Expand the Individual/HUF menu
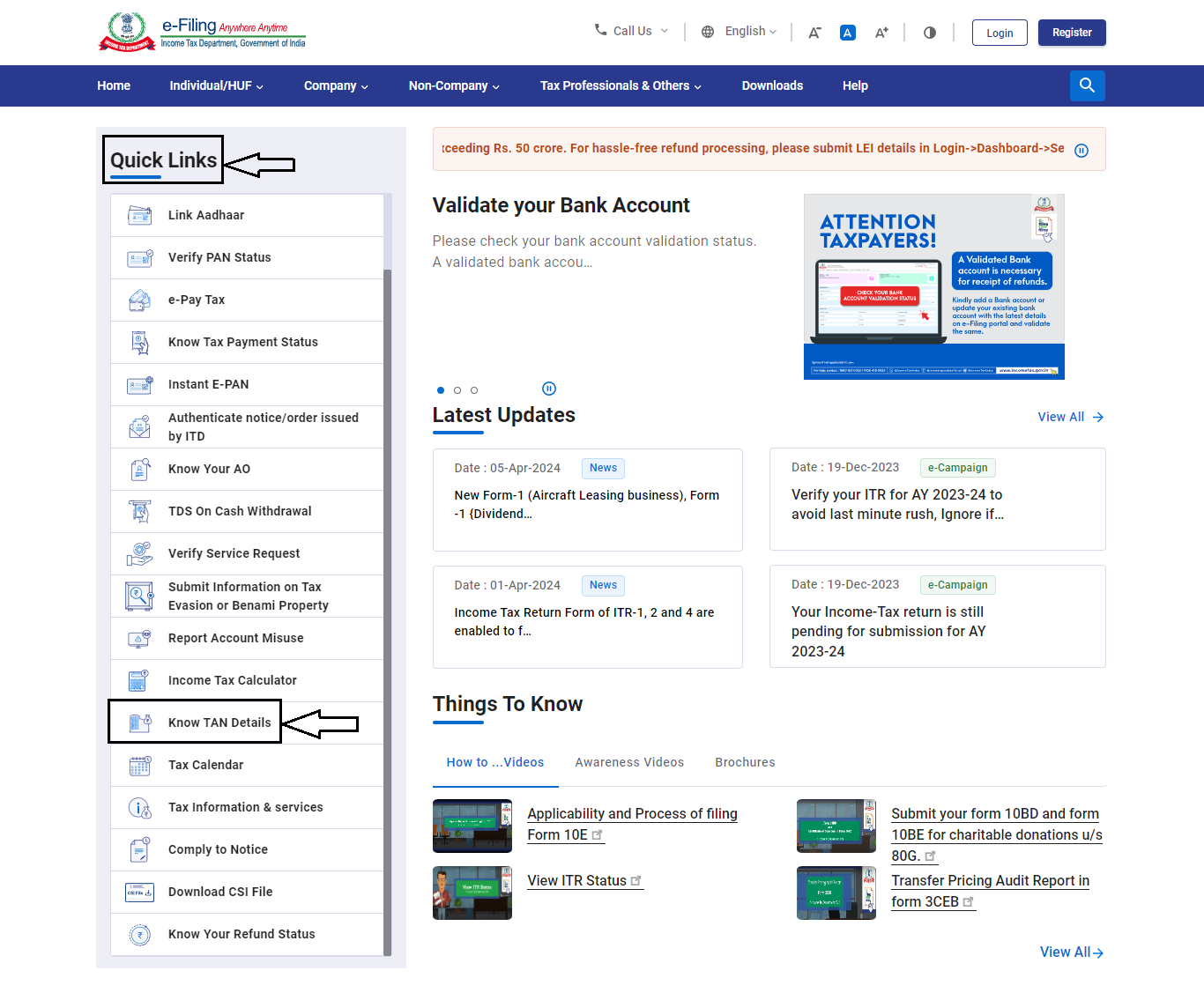The image size is (1204, 993). pyautogui.click(x=217, y=85)
